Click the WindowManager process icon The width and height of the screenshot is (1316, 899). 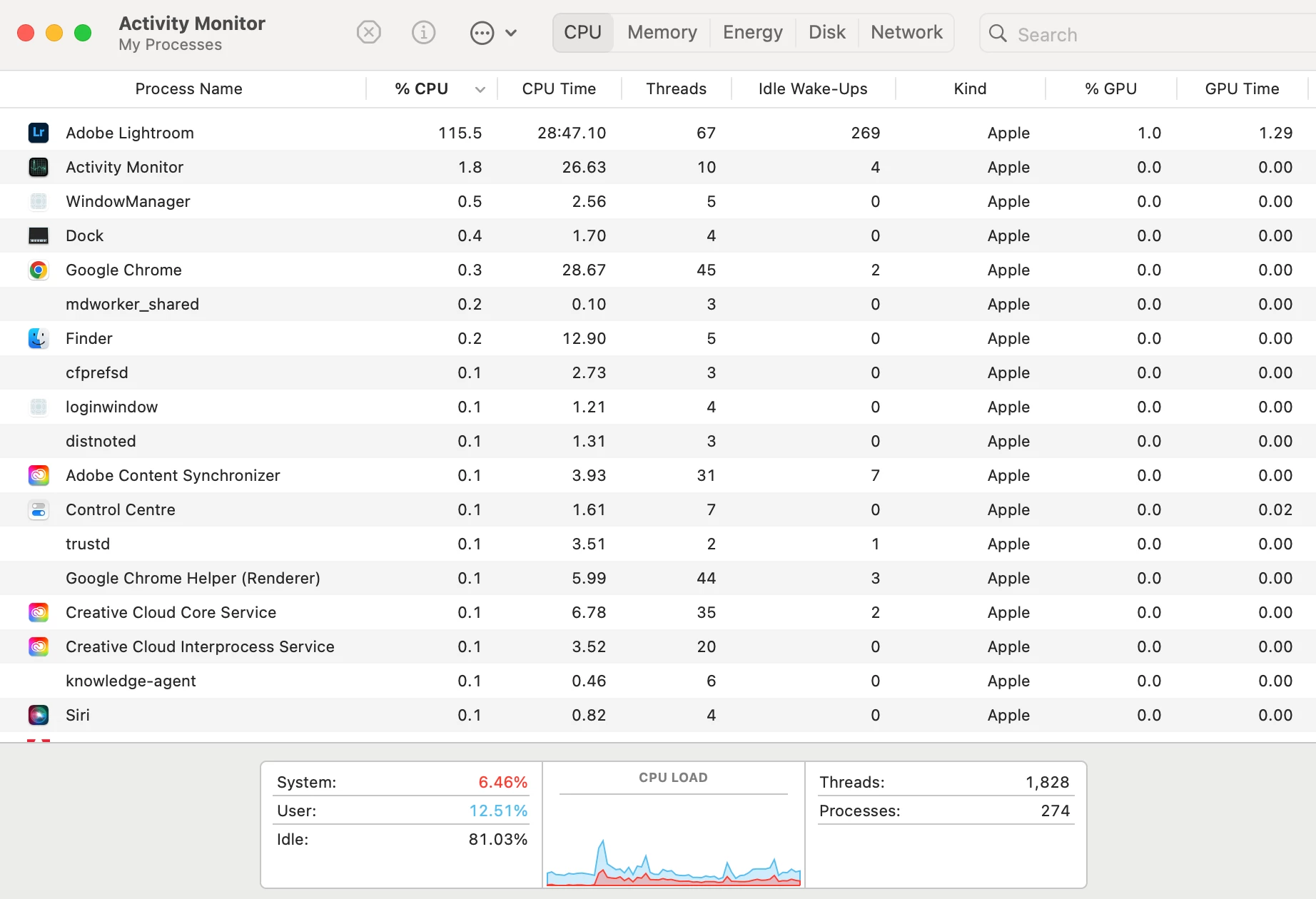[39, 201]
